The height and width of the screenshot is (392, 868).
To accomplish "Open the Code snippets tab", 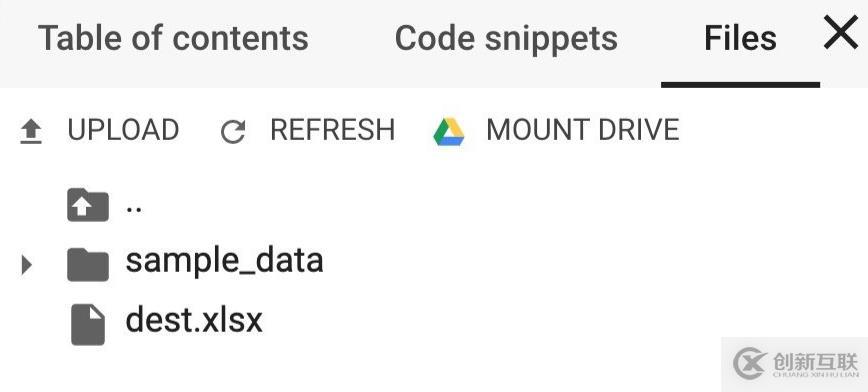I will (x=506, y=38).
